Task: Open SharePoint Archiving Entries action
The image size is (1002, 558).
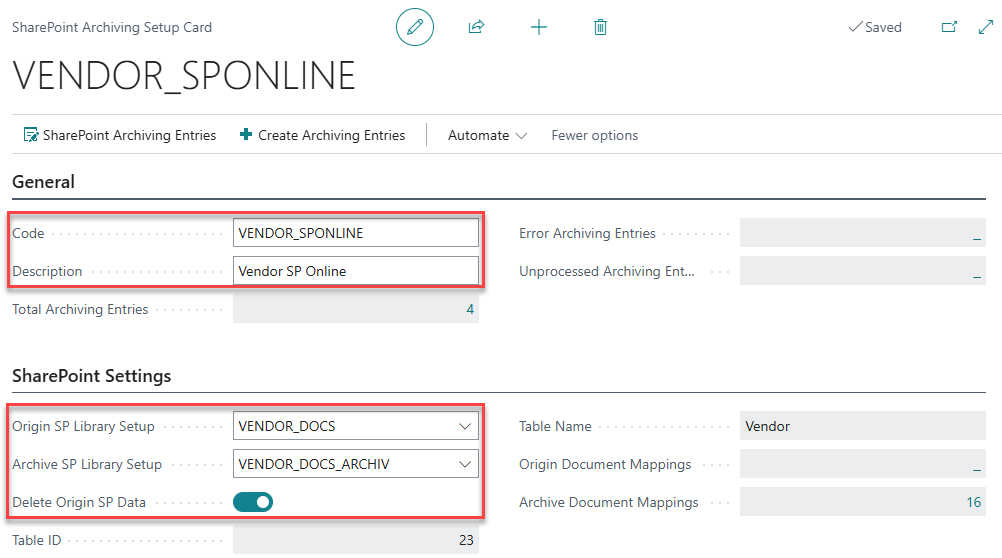Action: 120,135
